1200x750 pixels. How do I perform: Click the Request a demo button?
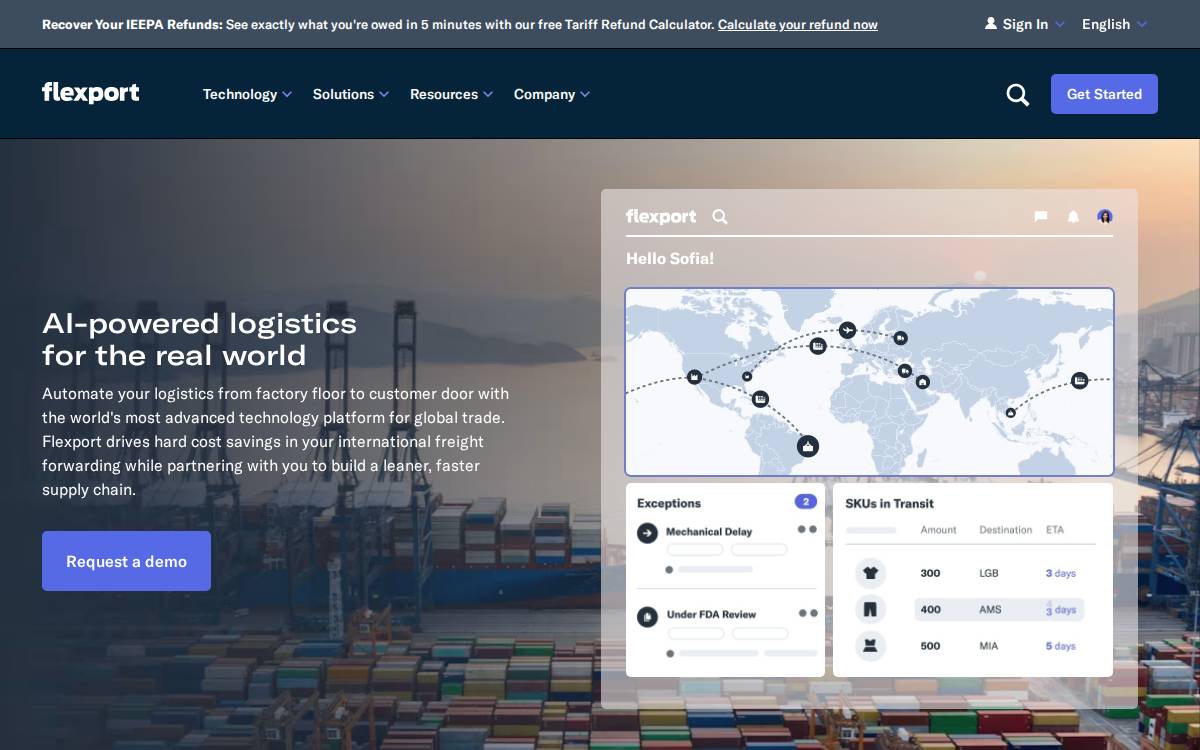[x=126, y=561]
